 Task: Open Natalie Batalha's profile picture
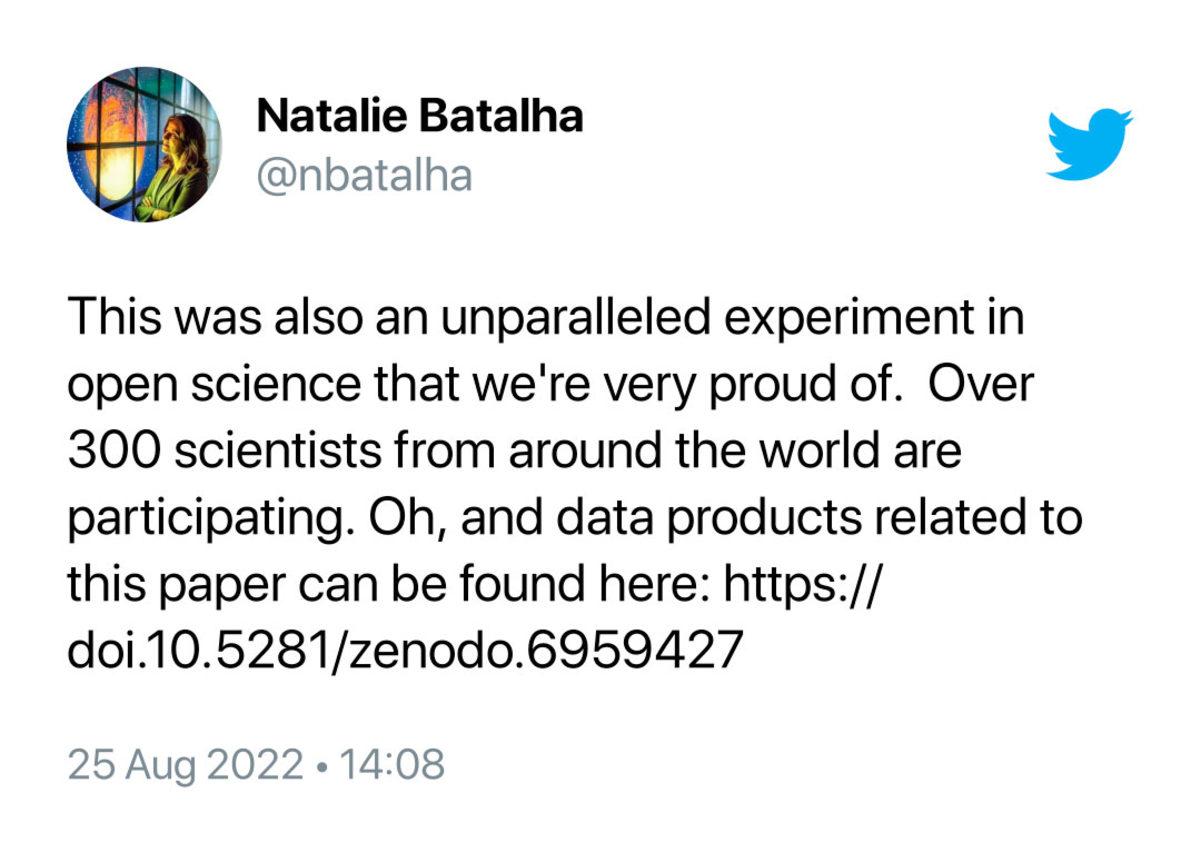tap(144, 145)
